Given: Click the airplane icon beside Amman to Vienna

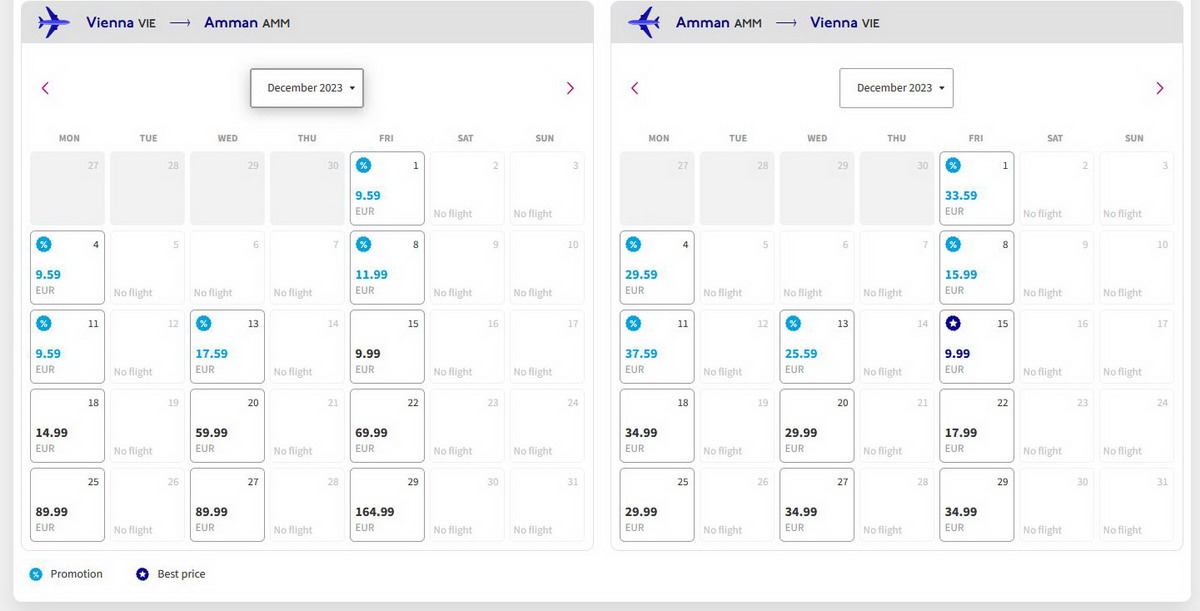Looking at the screenshot, I should [645, 22].
